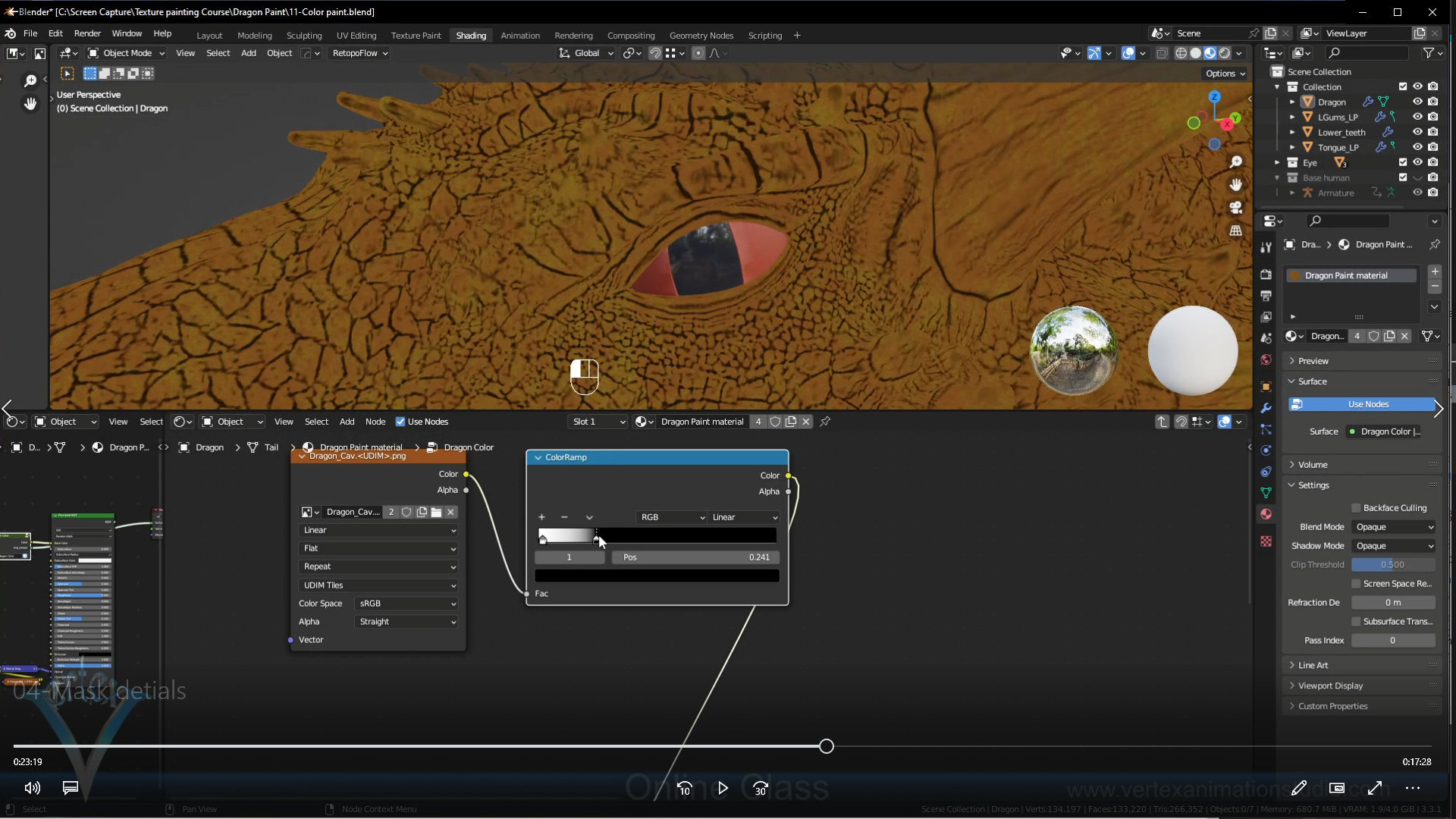Toggle Use Nodes checkbox in node editor
The width and height of the screenshot is (1456, 819).
[400, 422]
